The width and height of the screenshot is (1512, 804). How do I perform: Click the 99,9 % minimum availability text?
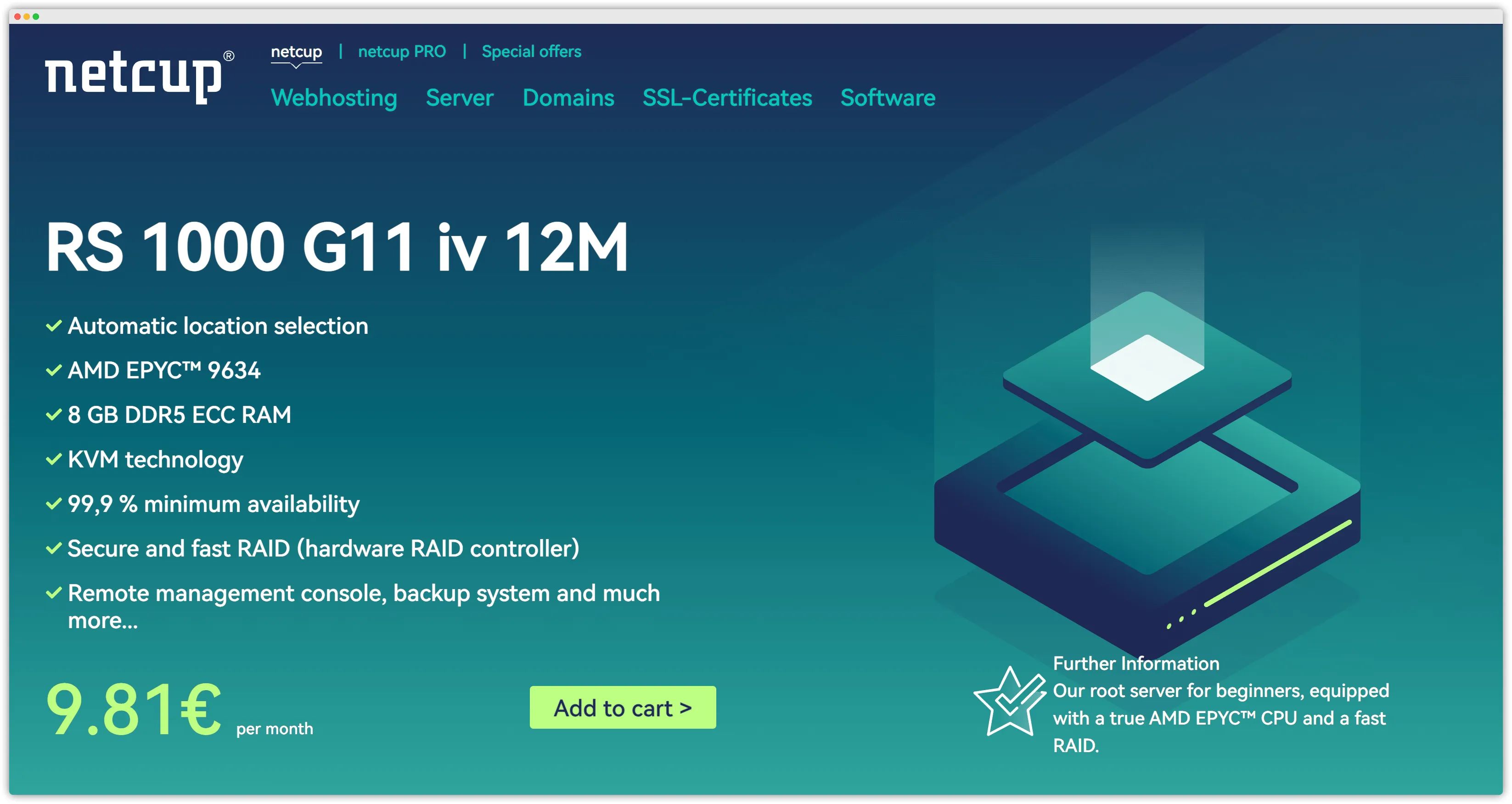pos(214,504)
